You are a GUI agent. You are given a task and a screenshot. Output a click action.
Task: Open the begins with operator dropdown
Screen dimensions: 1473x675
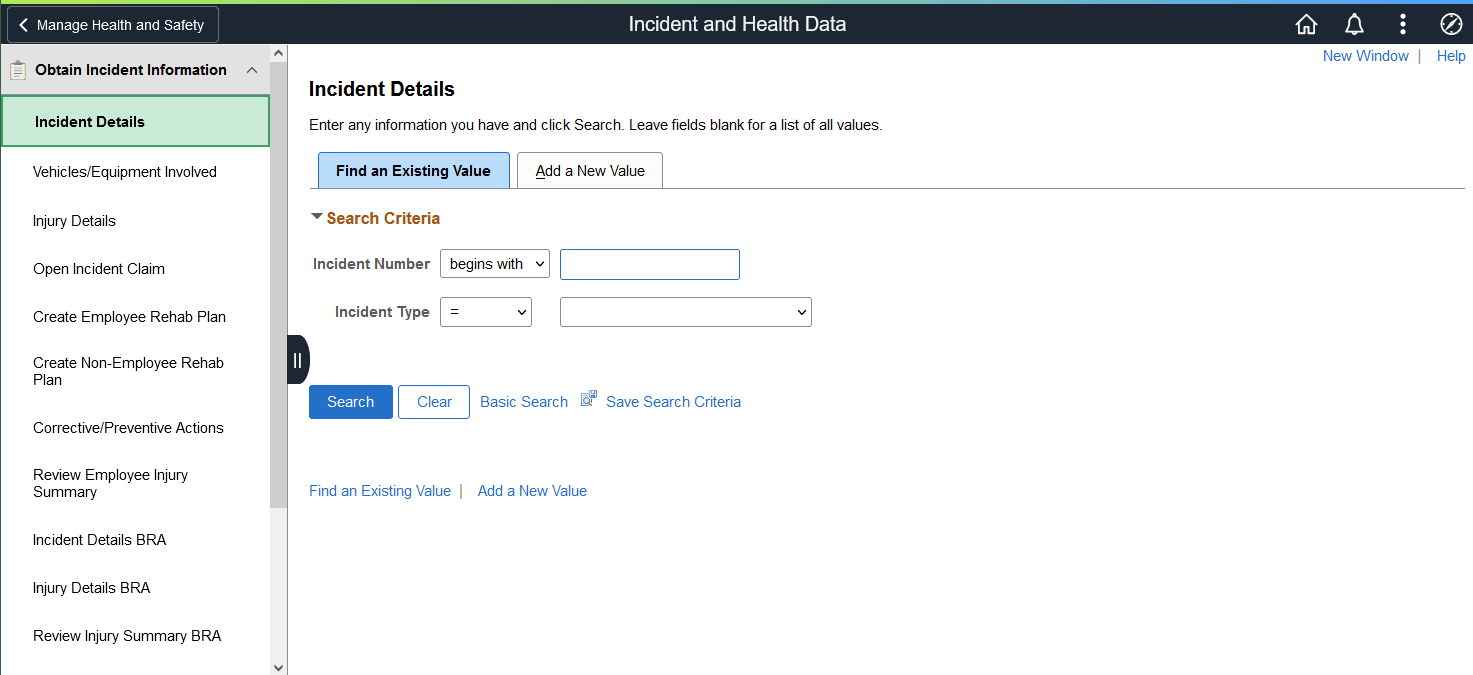[494, 264]
